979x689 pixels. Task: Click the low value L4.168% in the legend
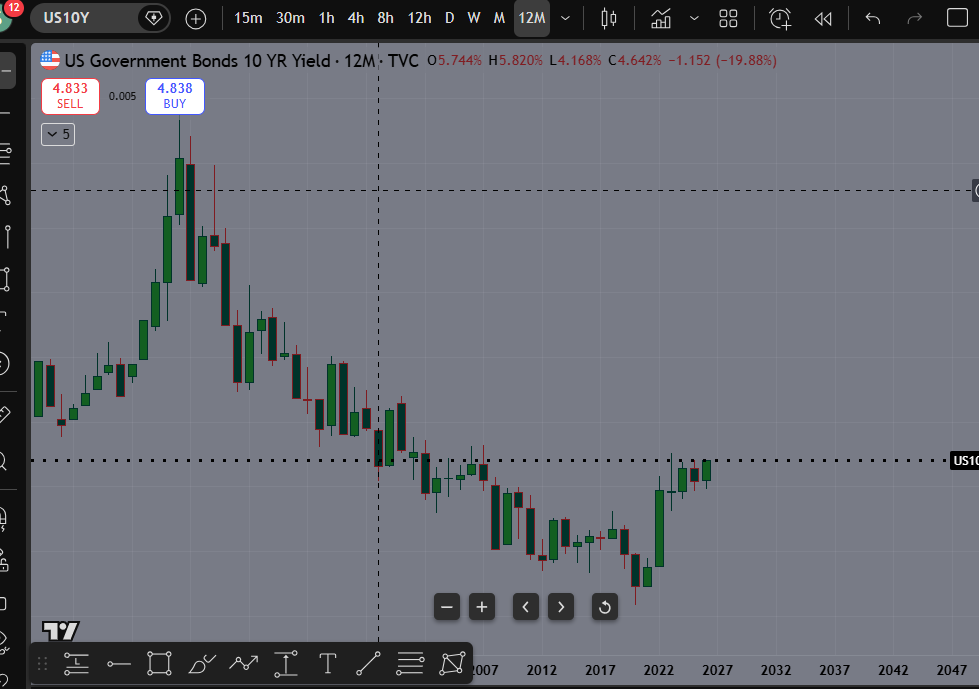tap(575, 61)
